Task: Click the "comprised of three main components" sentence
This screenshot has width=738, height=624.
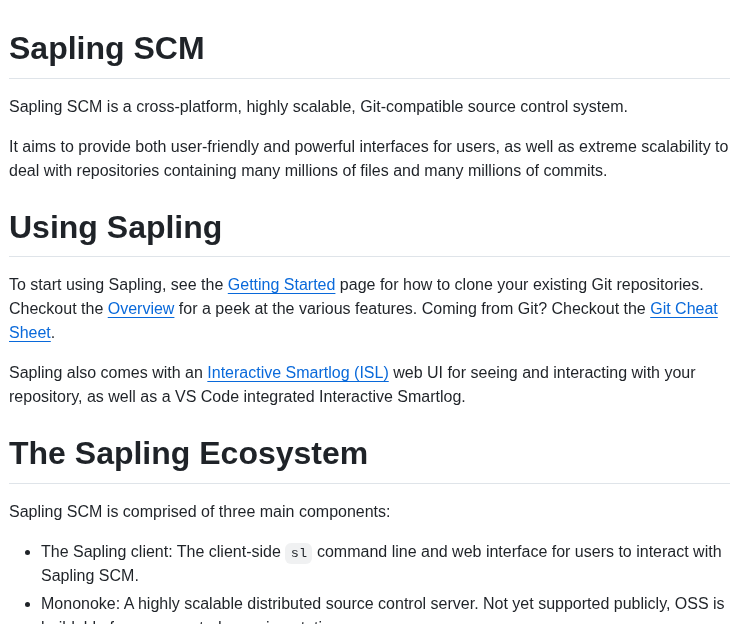Action: pyautogui.click(x=200, y=512)
